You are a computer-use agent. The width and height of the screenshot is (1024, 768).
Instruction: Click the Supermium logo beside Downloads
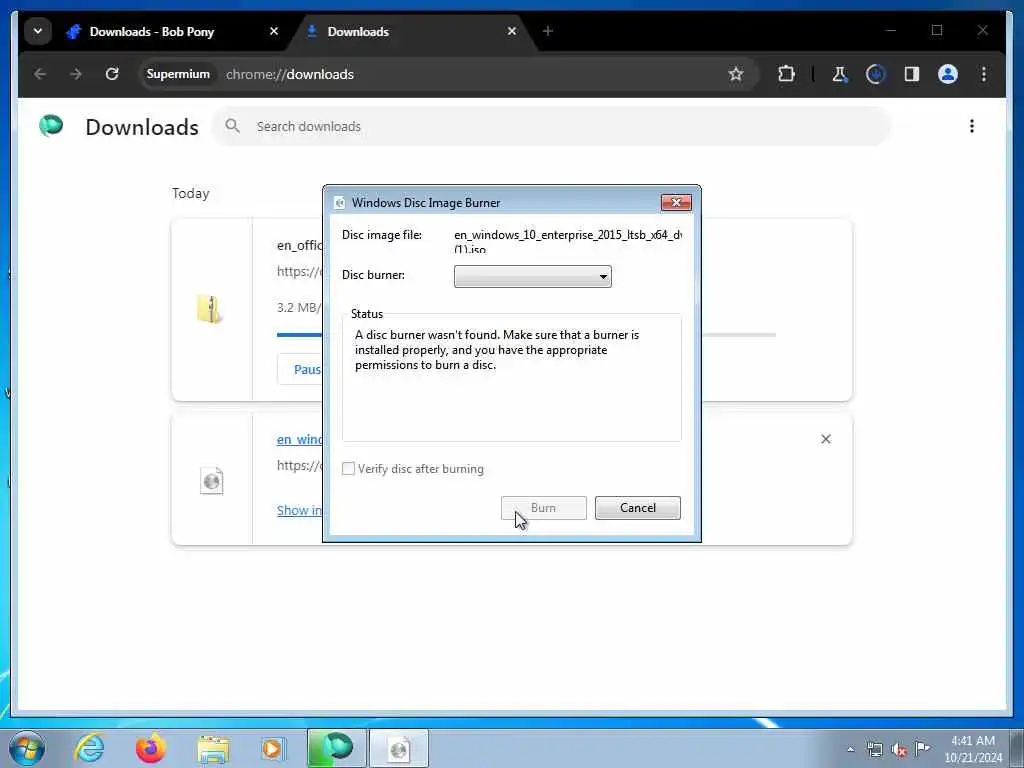pos(51,125)
